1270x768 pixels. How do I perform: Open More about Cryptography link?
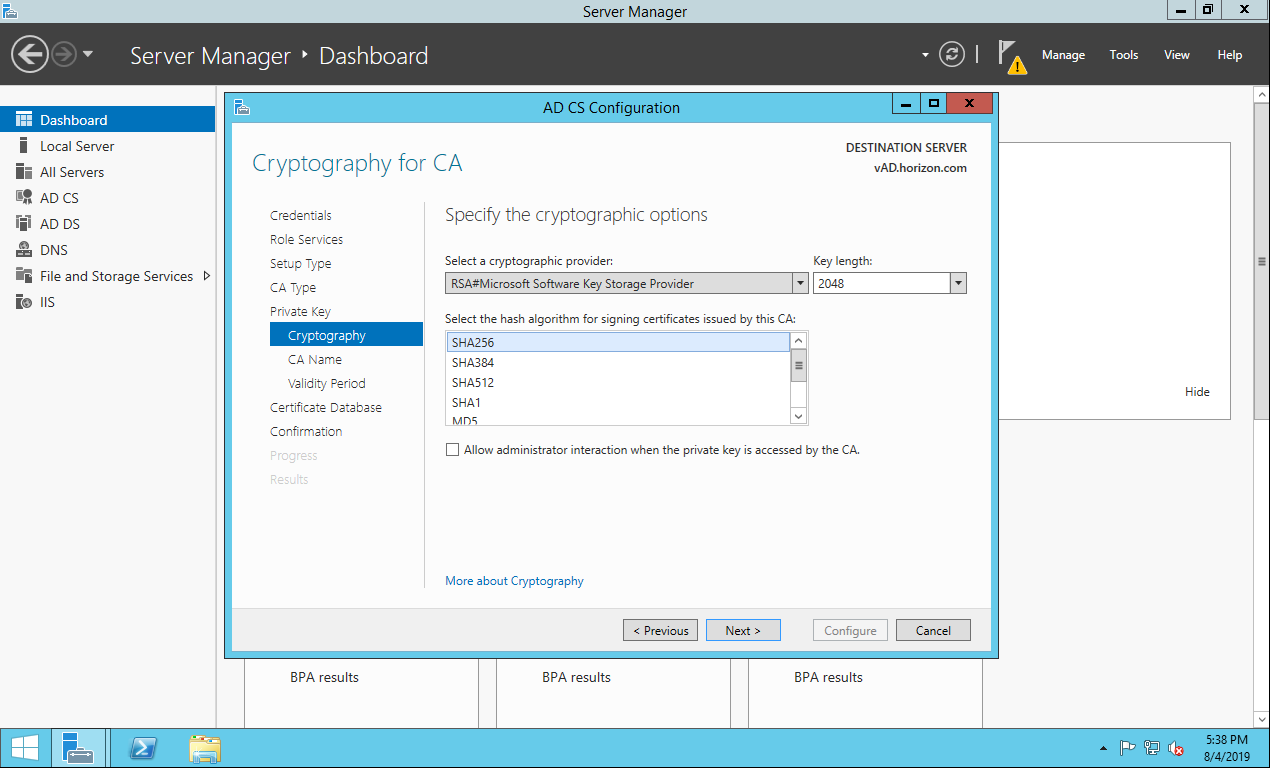tap(514, 581)
